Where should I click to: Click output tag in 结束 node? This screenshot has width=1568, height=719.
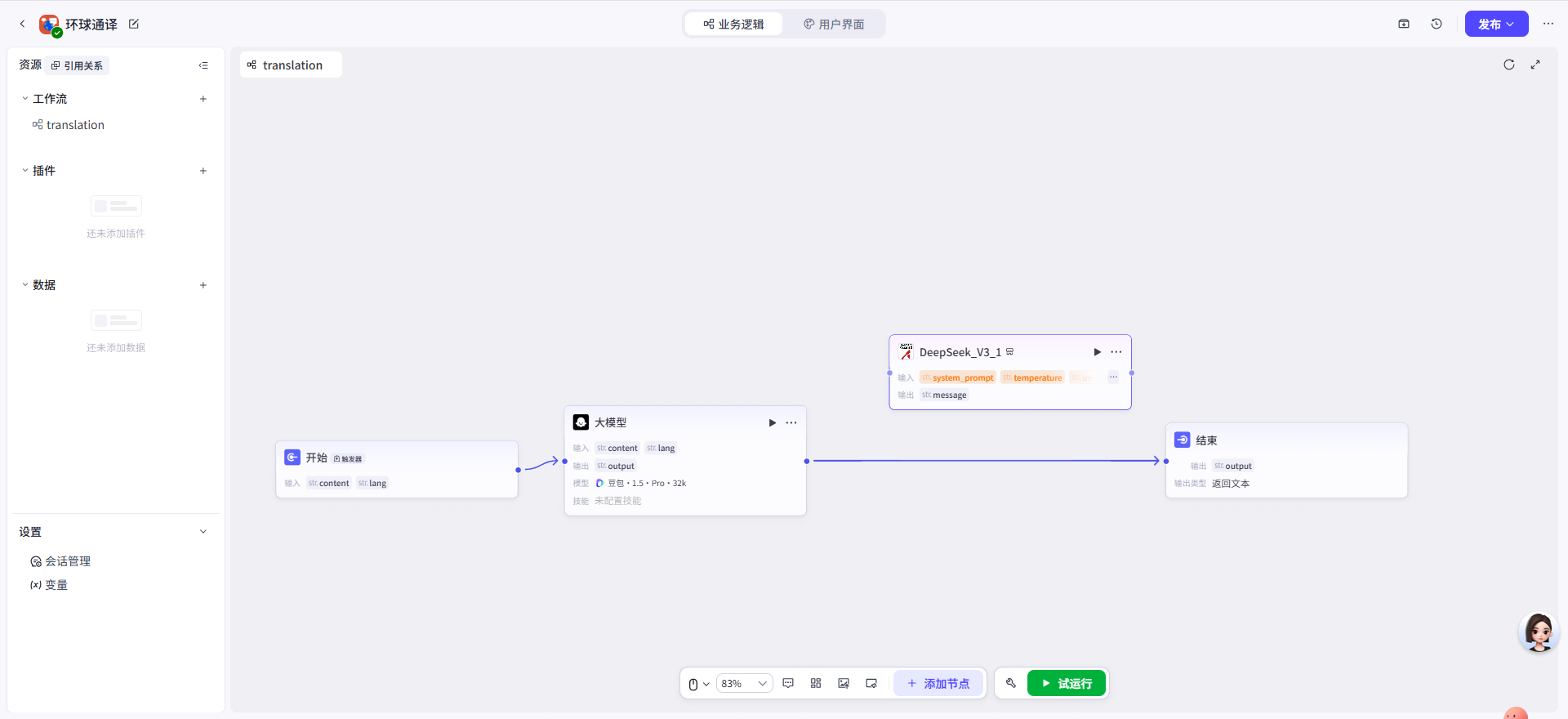[1233, 466]
